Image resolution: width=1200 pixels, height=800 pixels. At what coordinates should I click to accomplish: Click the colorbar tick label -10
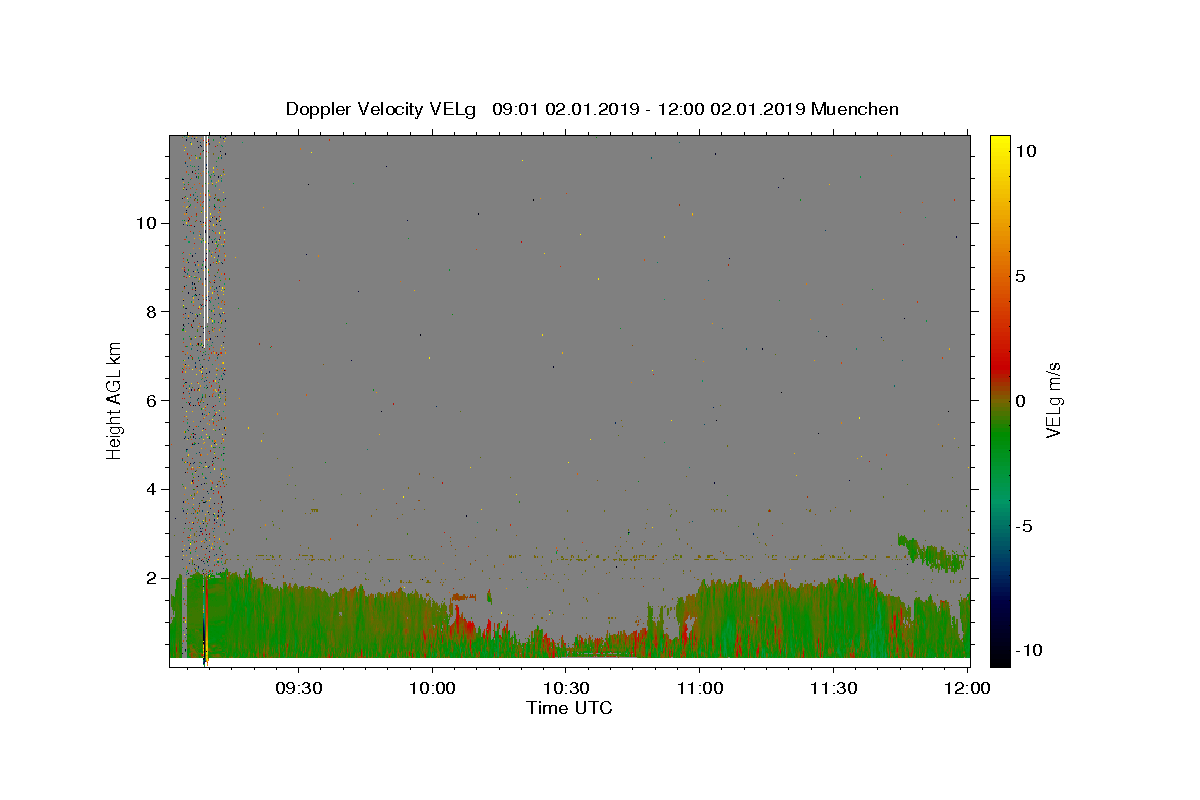click(1027, 650)
